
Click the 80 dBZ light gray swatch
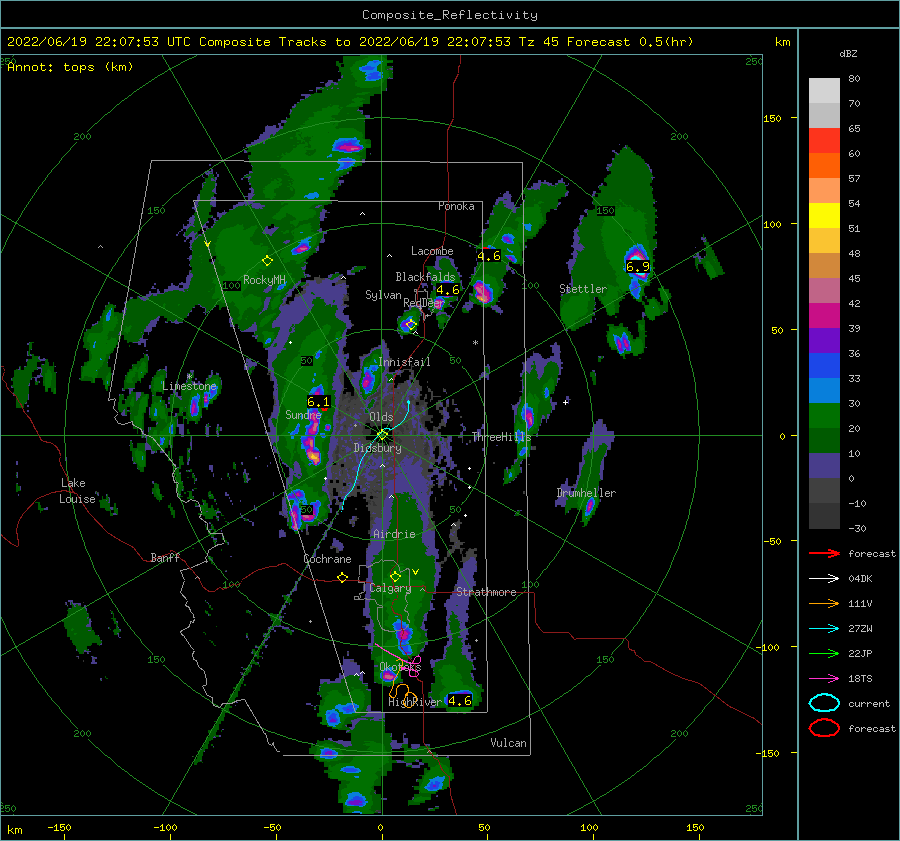tap(824, 91)
